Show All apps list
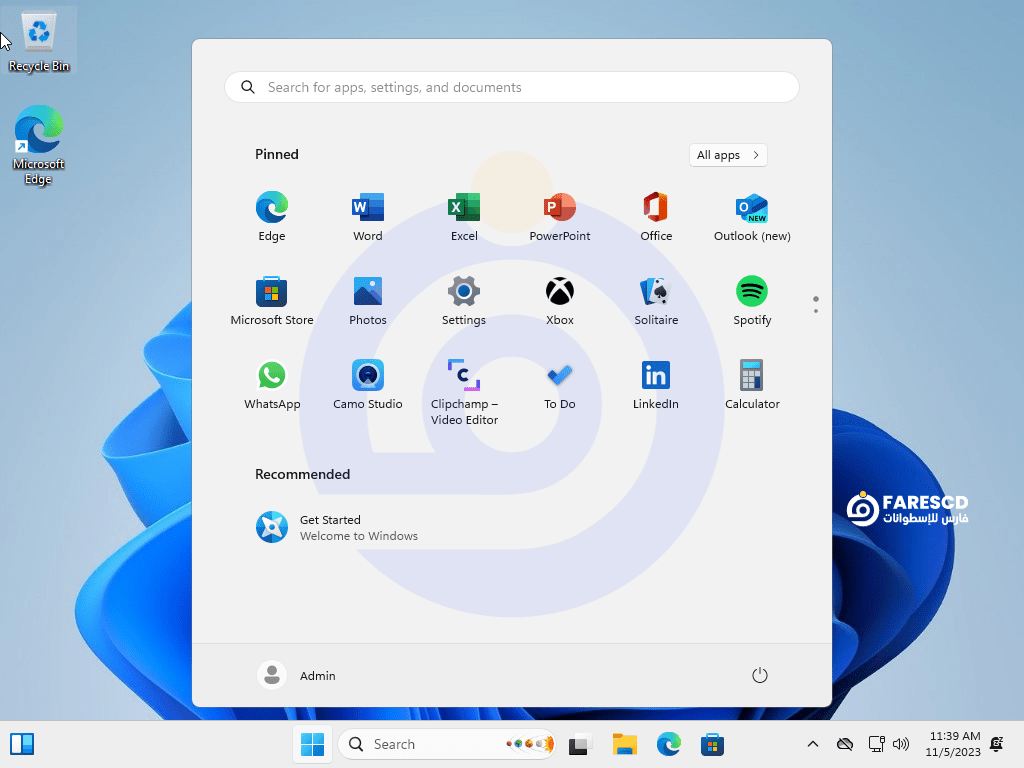This screenshot has height=768, width=1024. pos(728,155)
